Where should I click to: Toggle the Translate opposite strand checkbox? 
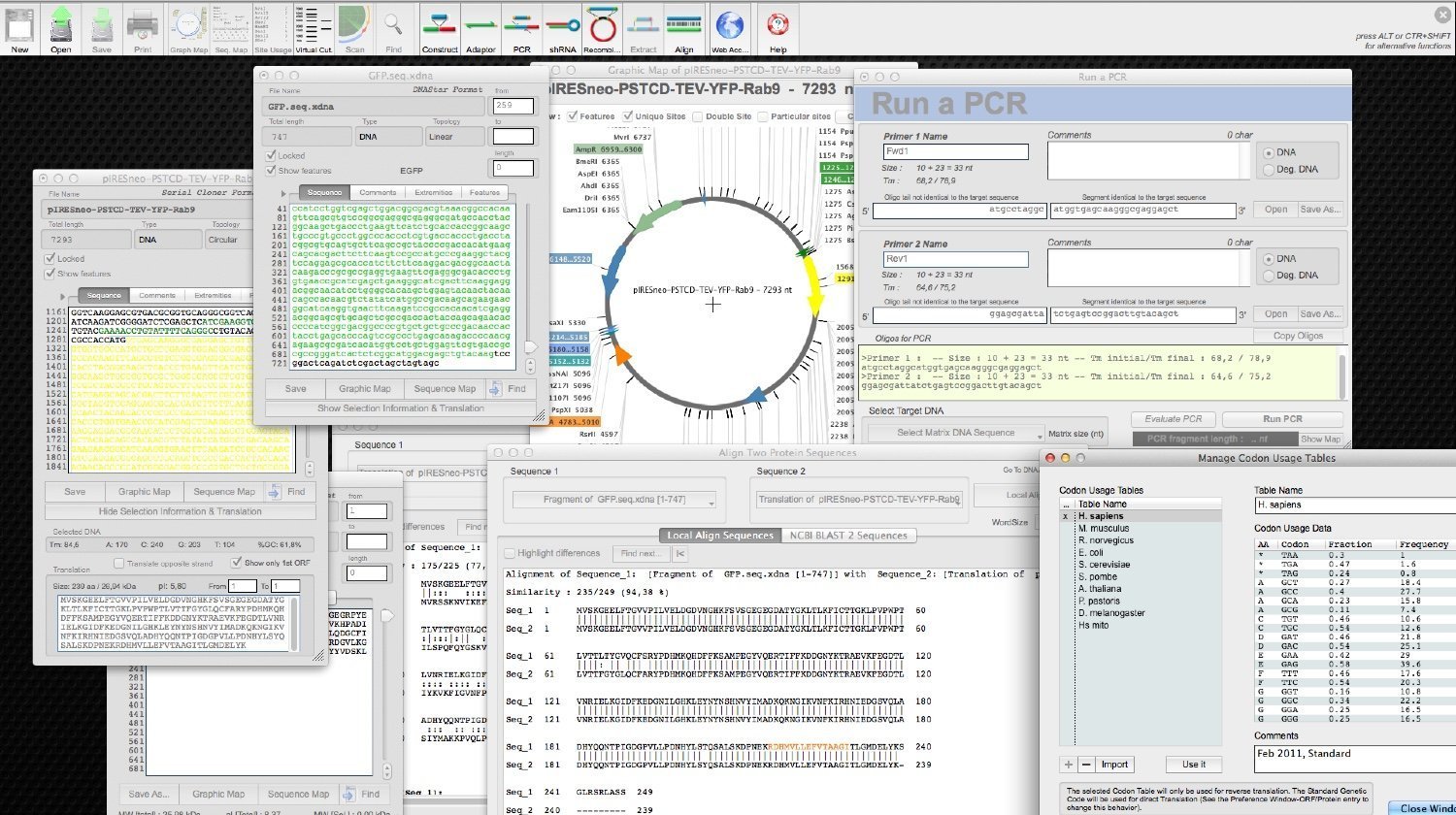coord(120,563)
